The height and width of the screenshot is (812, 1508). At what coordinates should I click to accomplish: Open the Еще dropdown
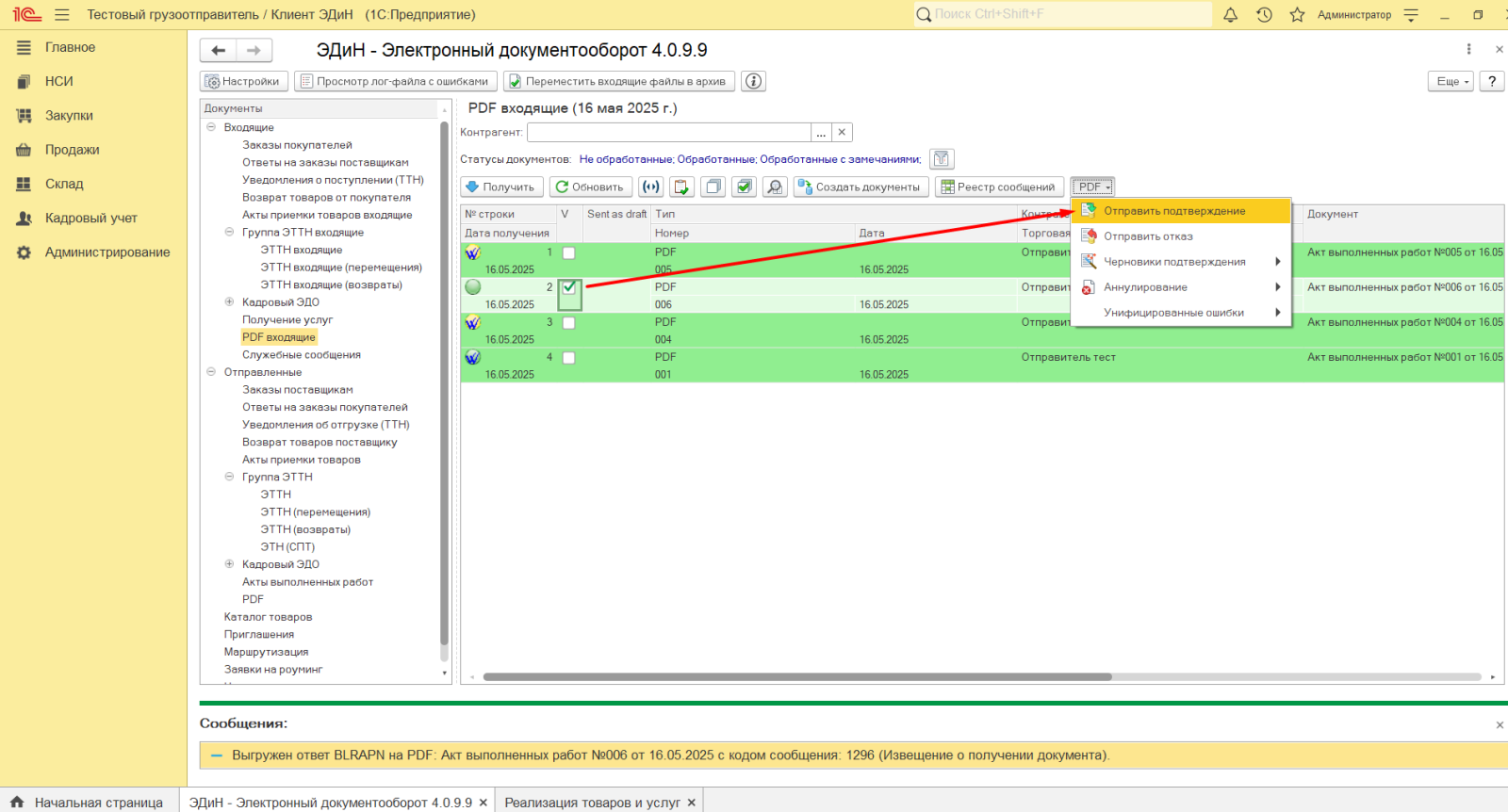[1451, 81]
